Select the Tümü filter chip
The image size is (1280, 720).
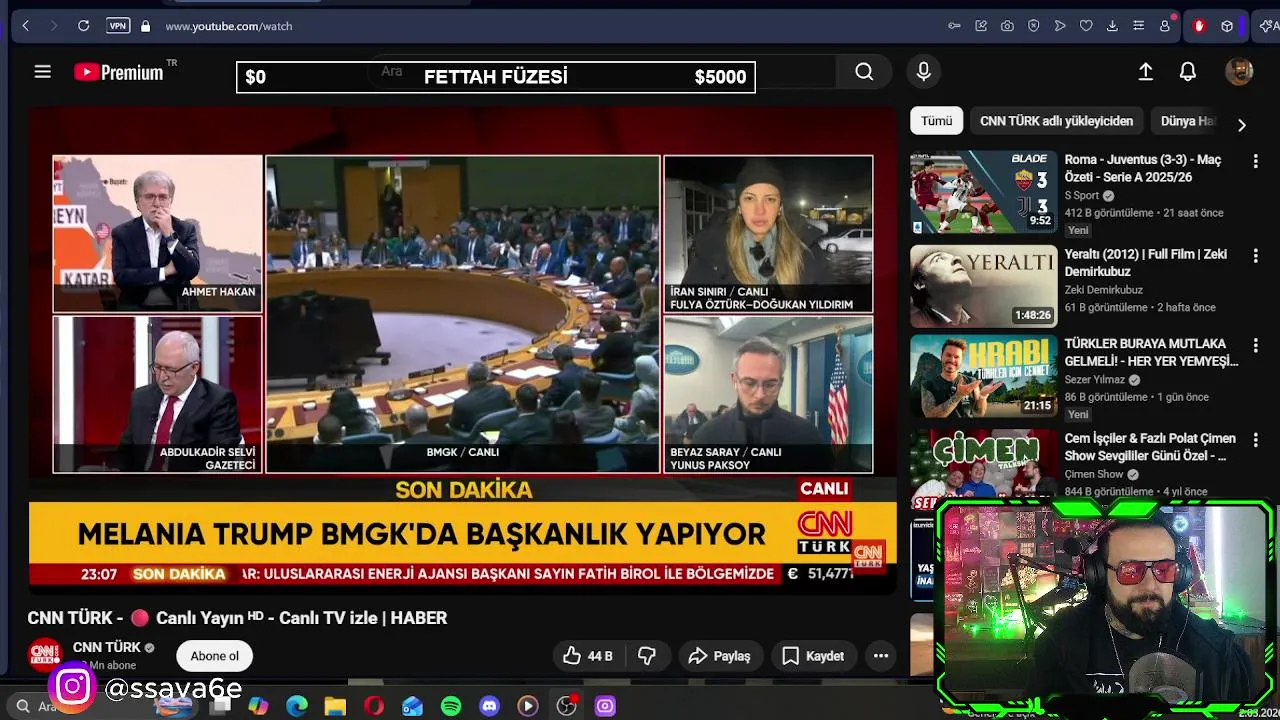937,121
